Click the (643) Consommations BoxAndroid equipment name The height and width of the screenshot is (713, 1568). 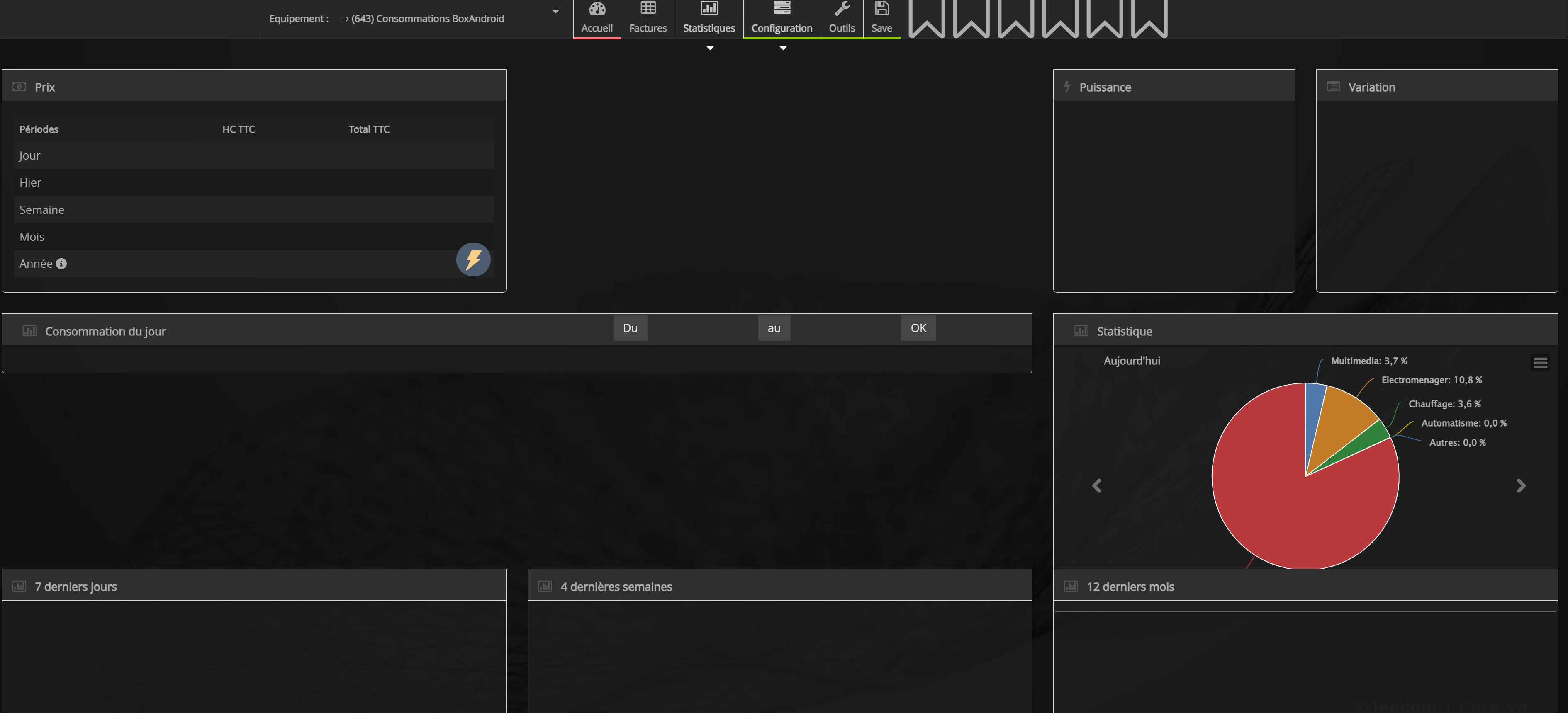[427, 18]
